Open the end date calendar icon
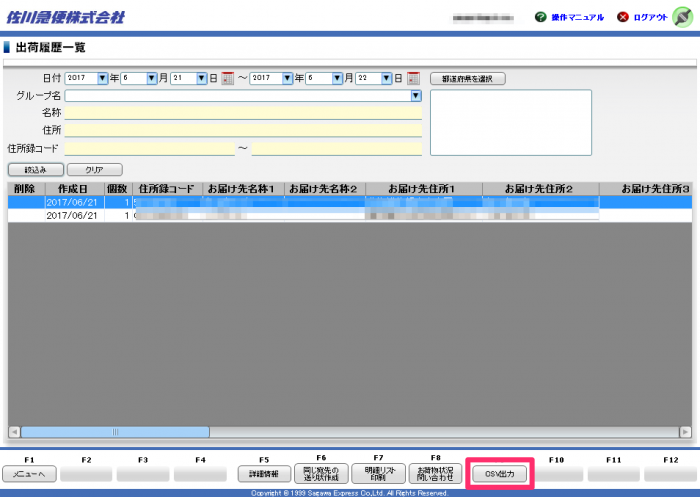Viewport: 700px width, 497px height. coord(413,79)
